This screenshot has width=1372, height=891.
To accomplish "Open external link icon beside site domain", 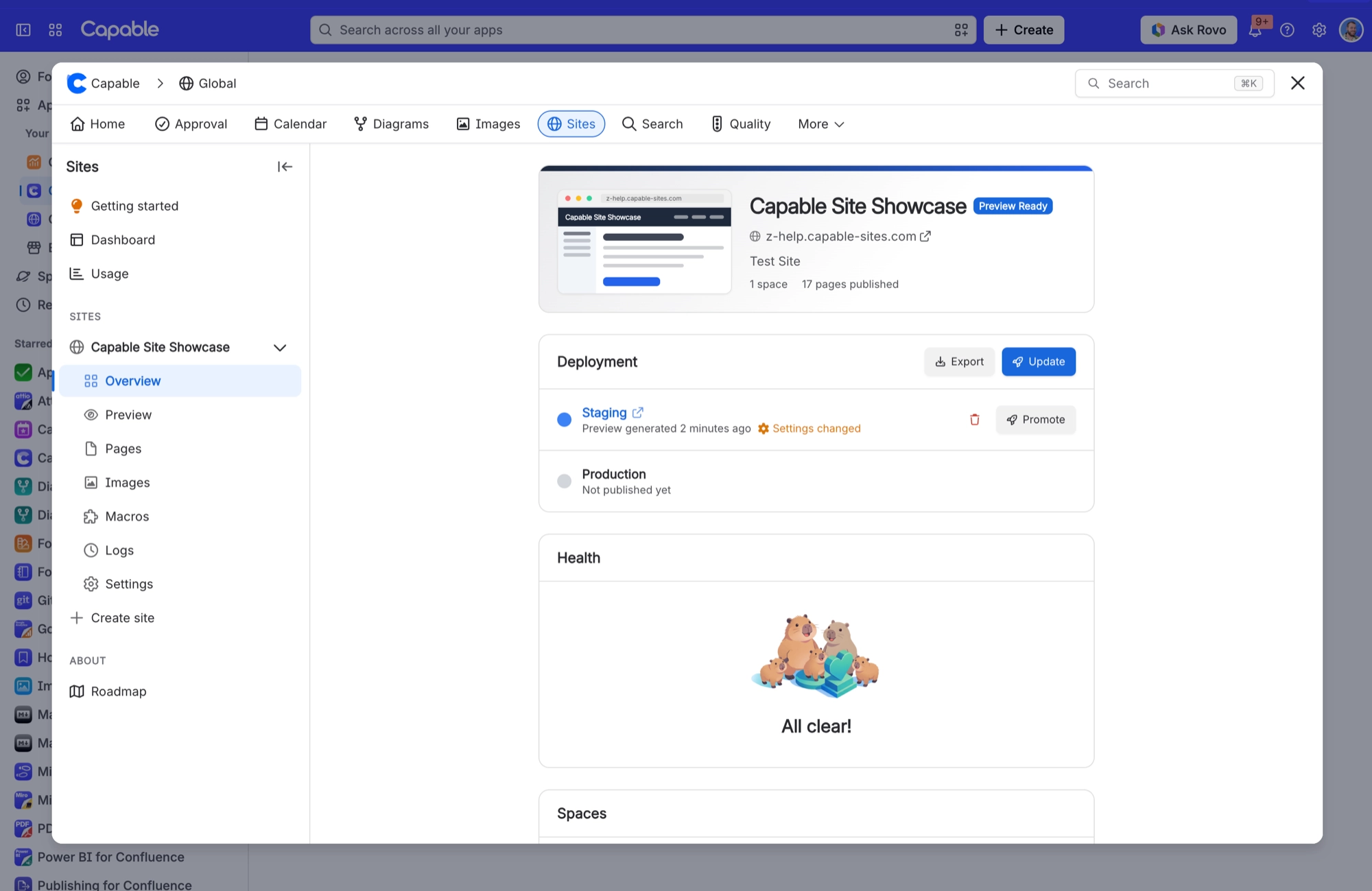I will tap(925, 236).
